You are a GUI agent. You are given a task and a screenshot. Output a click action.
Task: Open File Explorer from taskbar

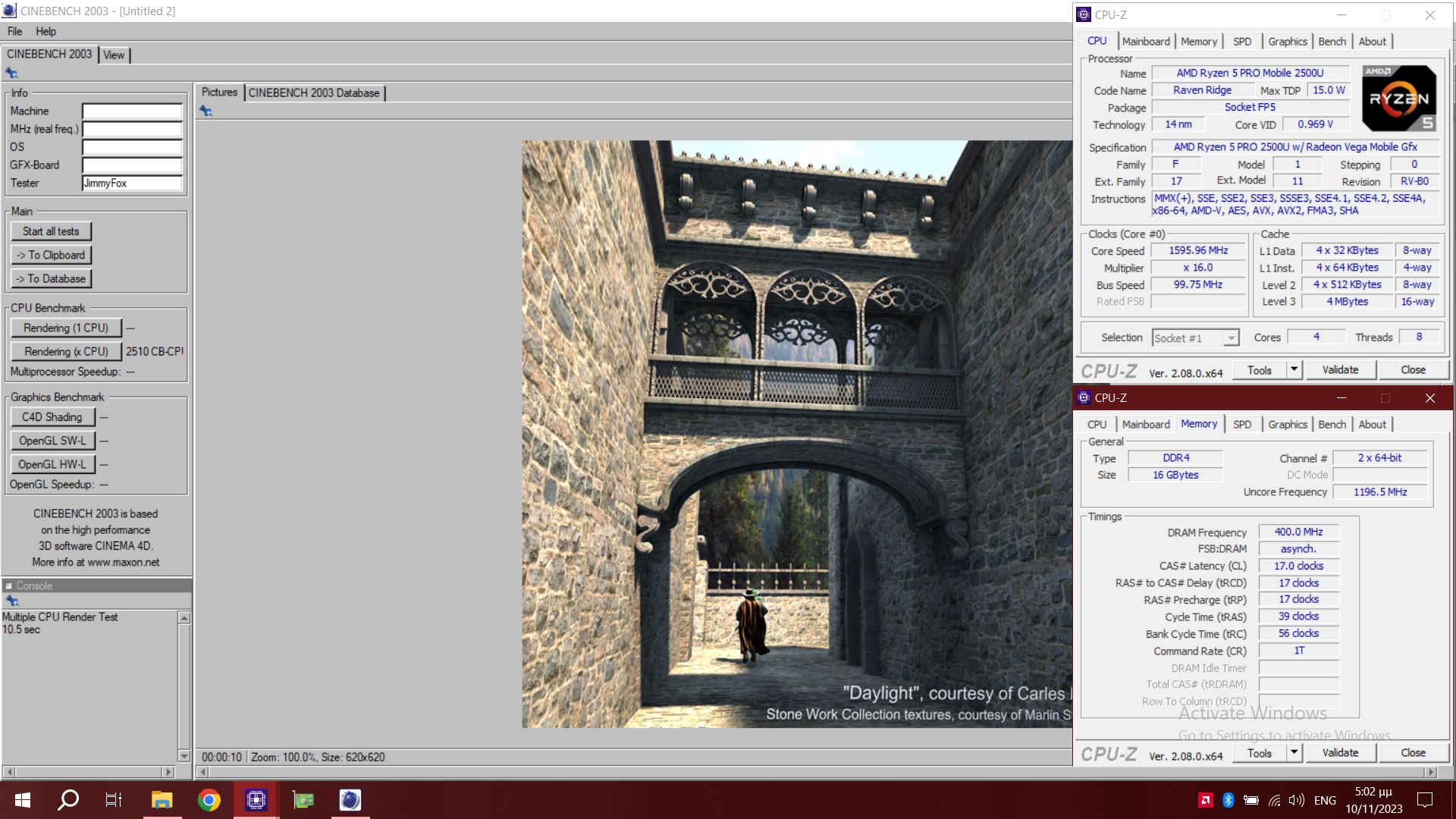tap(162, 799)
